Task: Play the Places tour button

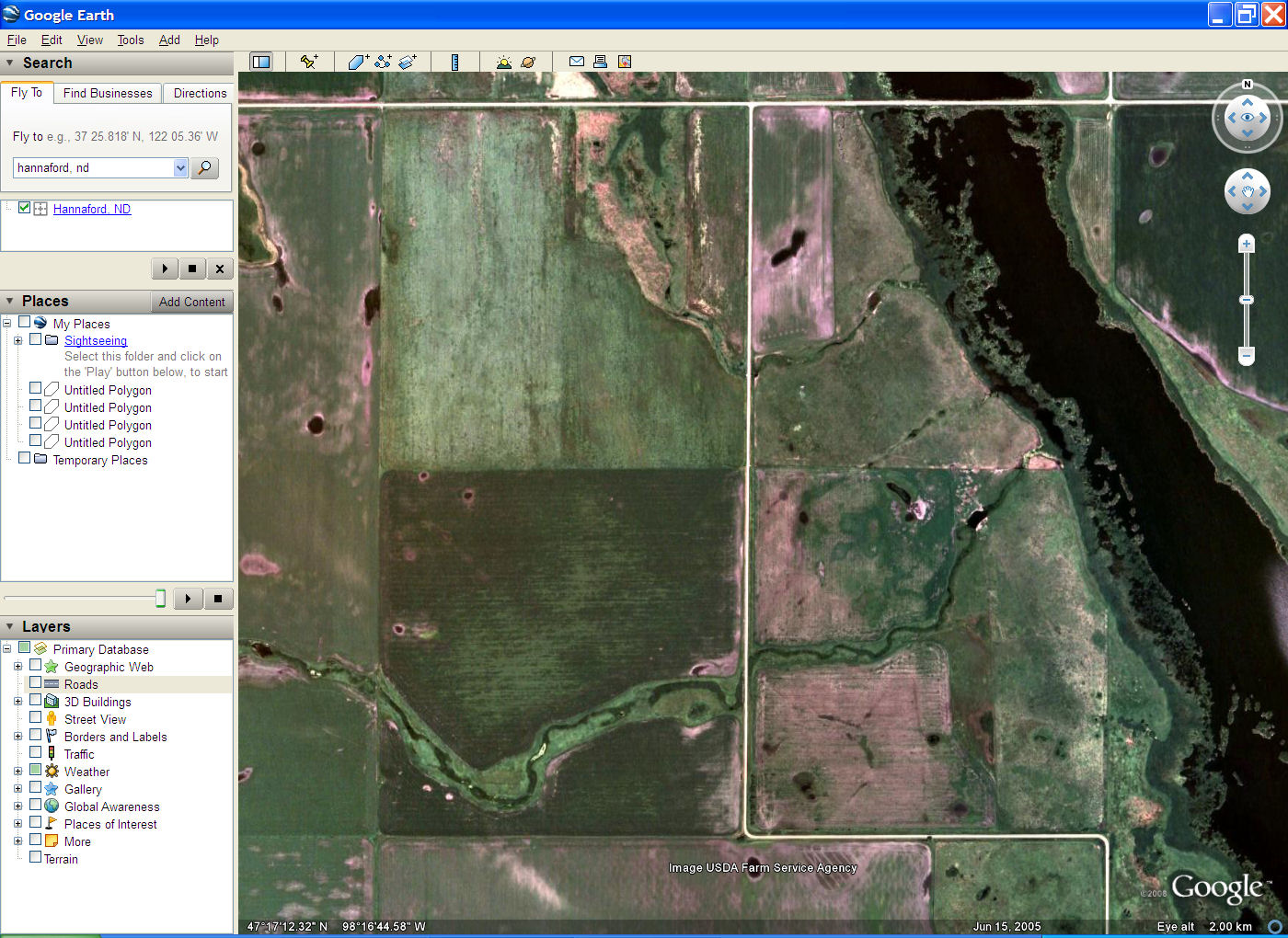Action: click(188, 599)
